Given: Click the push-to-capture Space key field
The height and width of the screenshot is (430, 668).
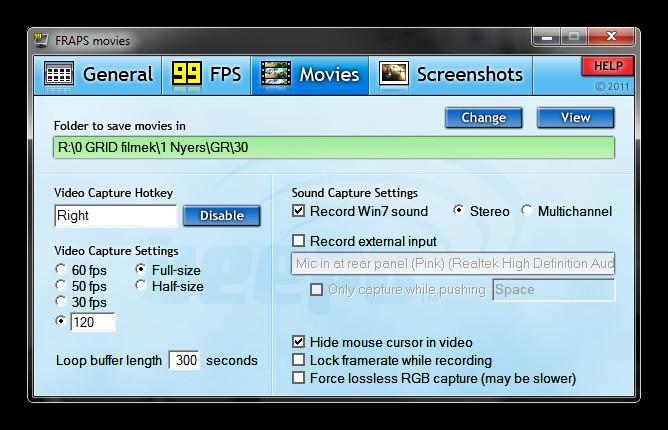Looking at the screenshot, I should point(554,290).
